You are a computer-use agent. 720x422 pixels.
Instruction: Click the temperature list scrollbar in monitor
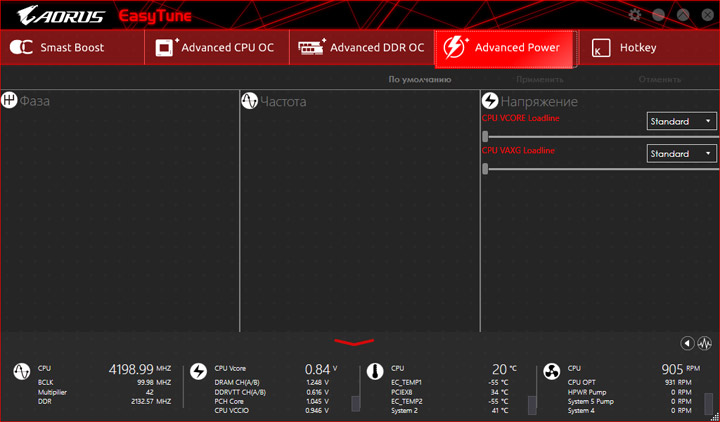coord(532,404)
